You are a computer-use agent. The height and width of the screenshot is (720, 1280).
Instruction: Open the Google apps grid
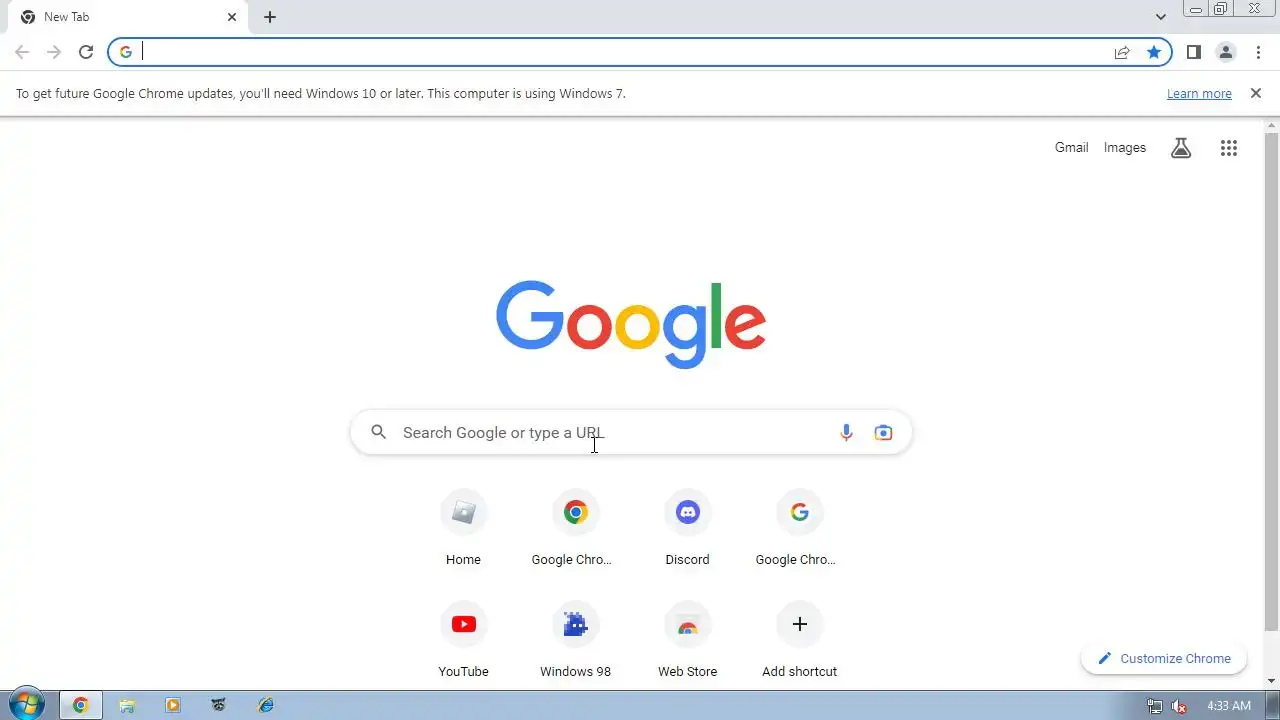coord(1229,148)
